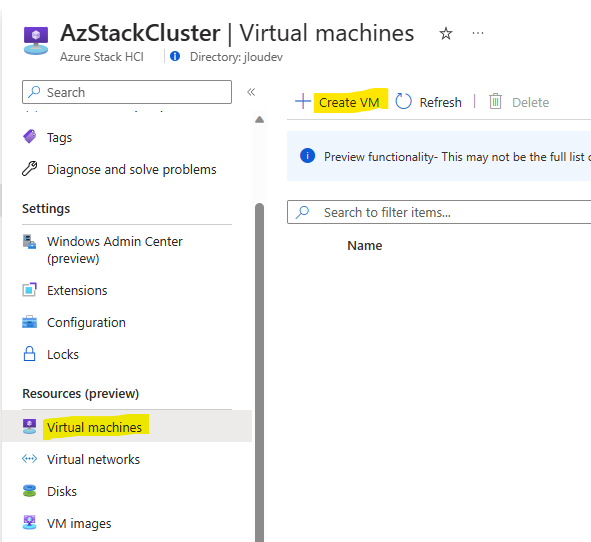
Task: Click the AzStackCluster resource icon in header
Action: pos(36,40)
